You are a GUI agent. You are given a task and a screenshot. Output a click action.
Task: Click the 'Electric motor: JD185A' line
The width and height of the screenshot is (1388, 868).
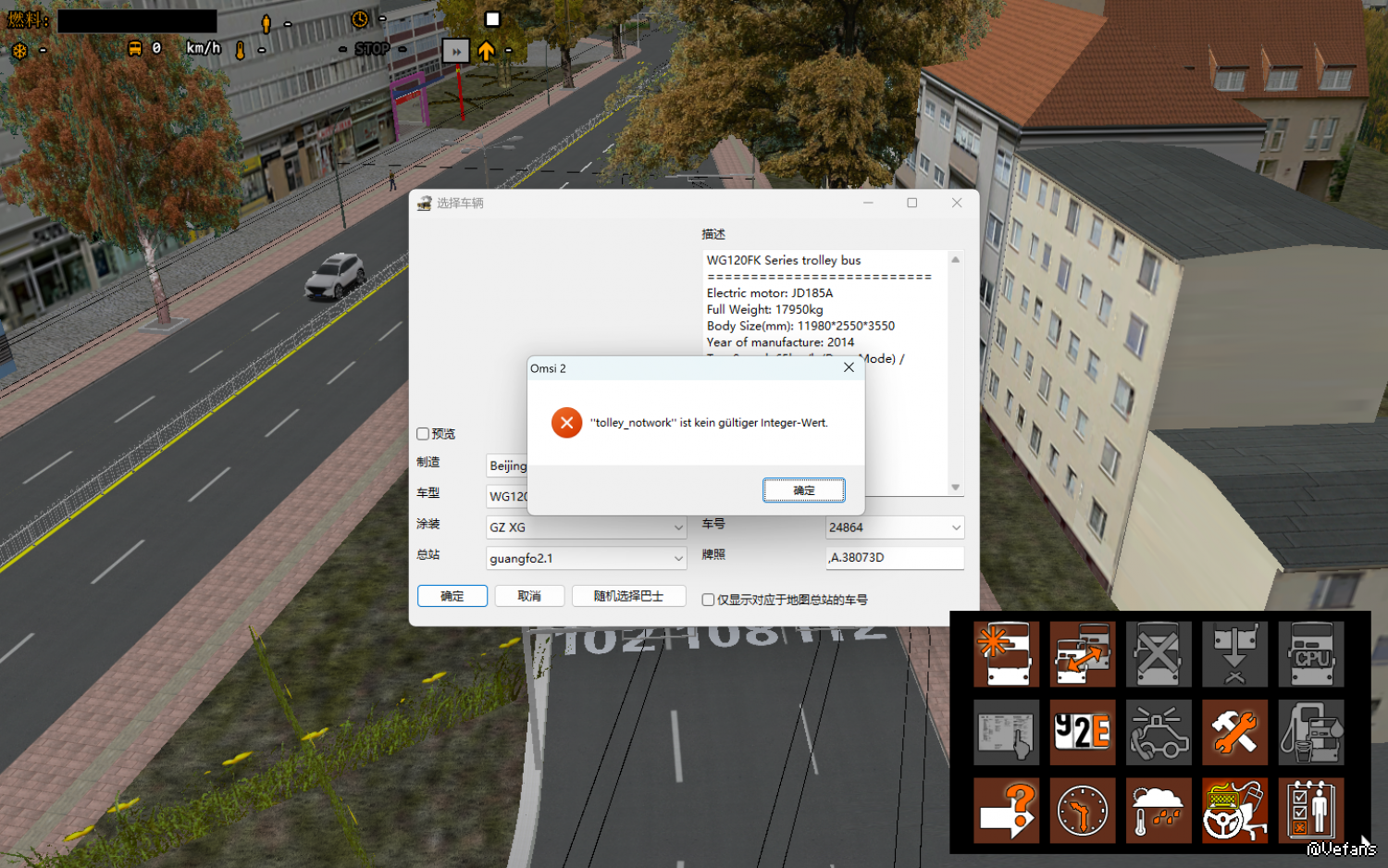click(x=770, y=293)
